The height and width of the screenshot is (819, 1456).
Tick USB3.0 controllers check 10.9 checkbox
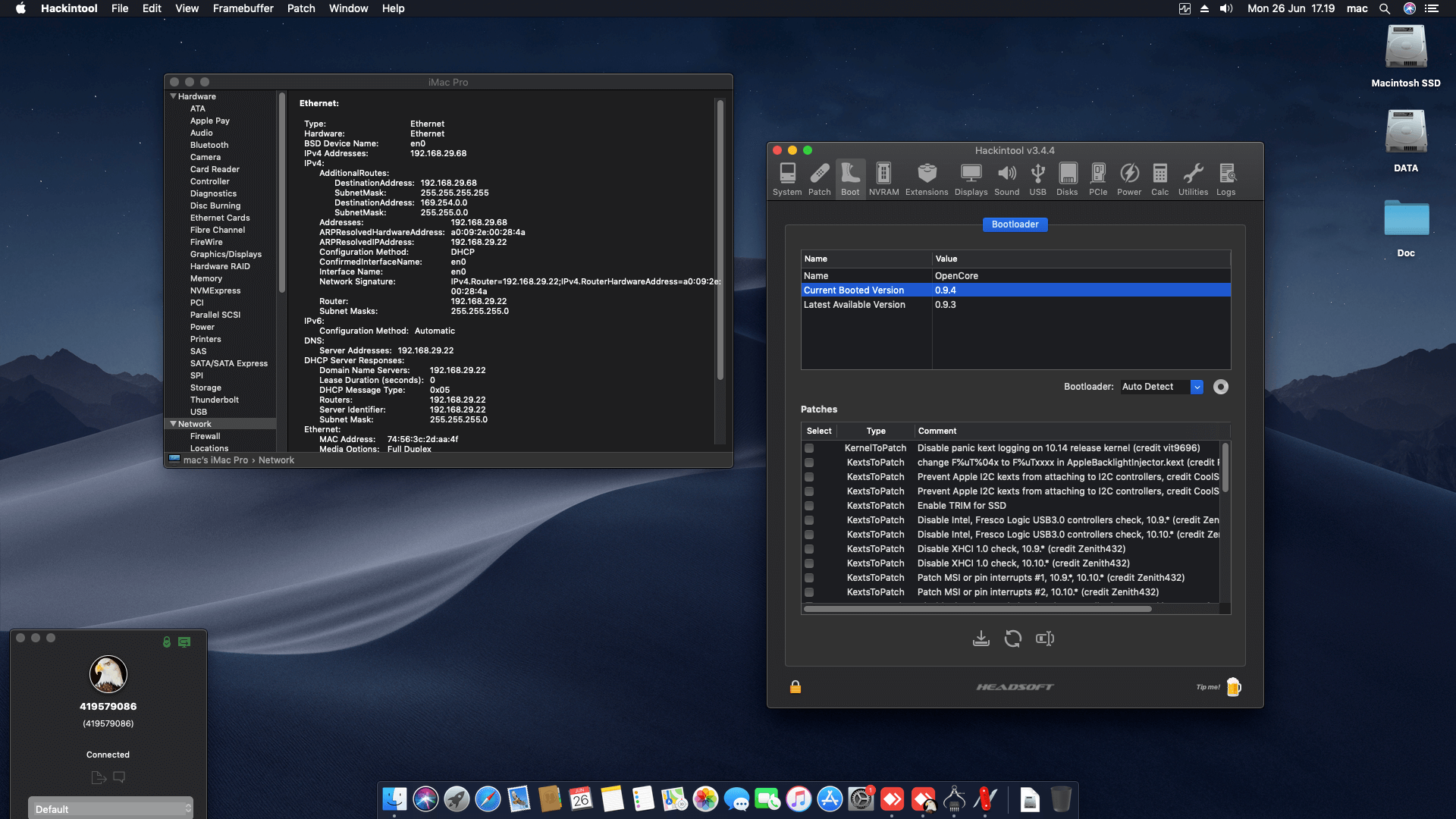pyautogui.click(x=809, y=520)
